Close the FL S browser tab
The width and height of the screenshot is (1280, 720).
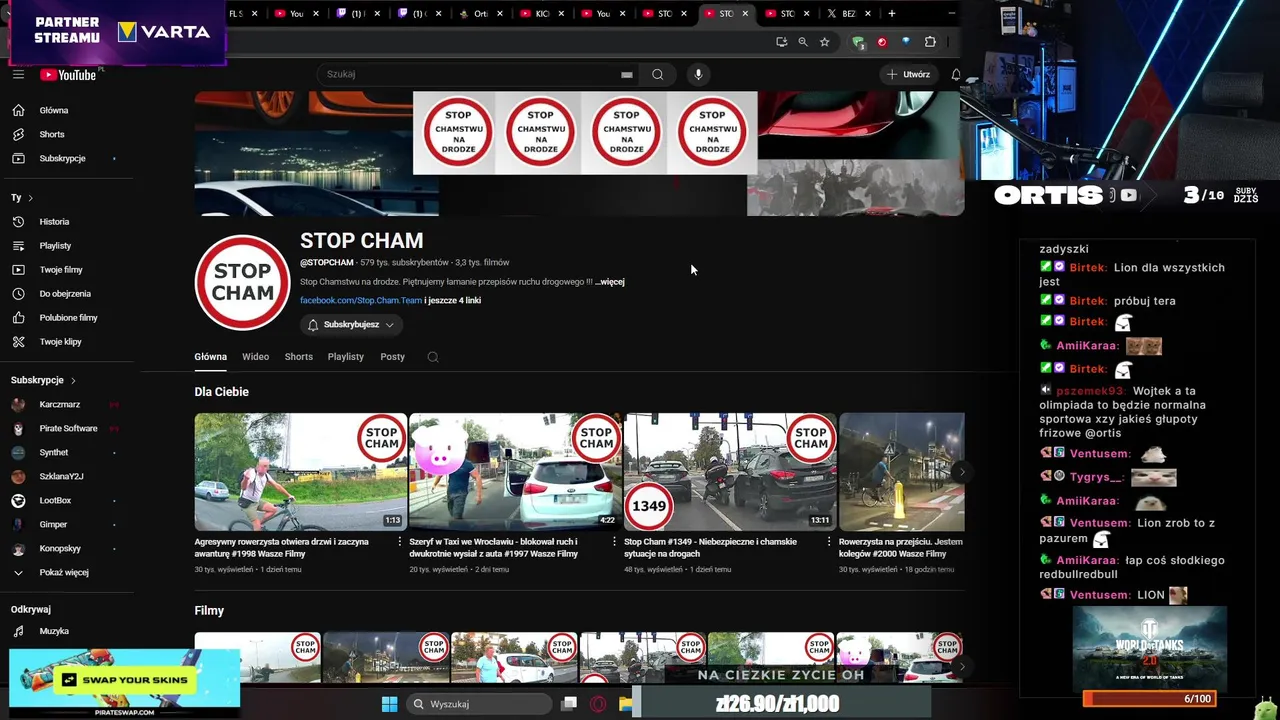click(x=254, y=13)
